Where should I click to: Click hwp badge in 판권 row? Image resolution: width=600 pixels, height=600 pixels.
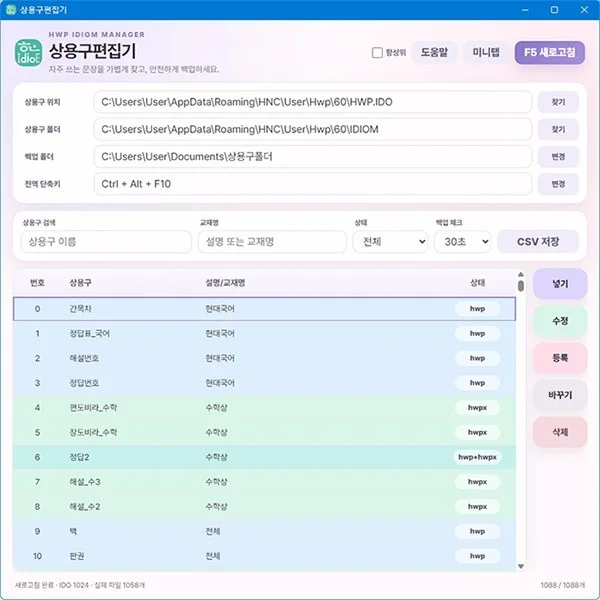(x=477, y=556)
